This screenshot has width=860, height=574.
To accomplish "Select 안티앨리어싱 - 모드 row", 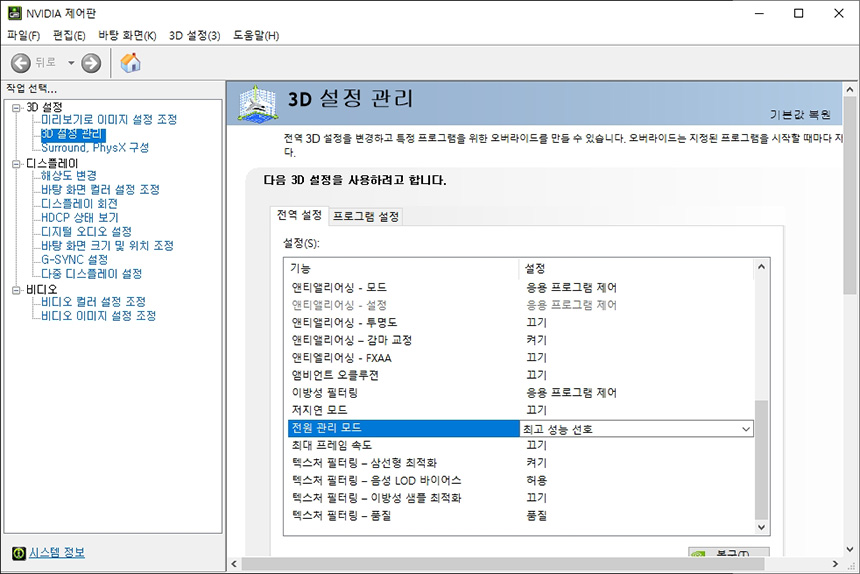I will tap(520, 287).
